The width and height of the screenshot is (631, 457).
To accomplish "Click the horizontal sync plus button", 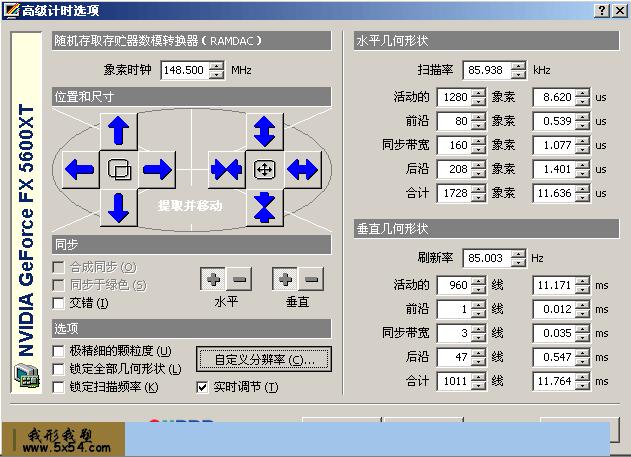I will (213, 279).
